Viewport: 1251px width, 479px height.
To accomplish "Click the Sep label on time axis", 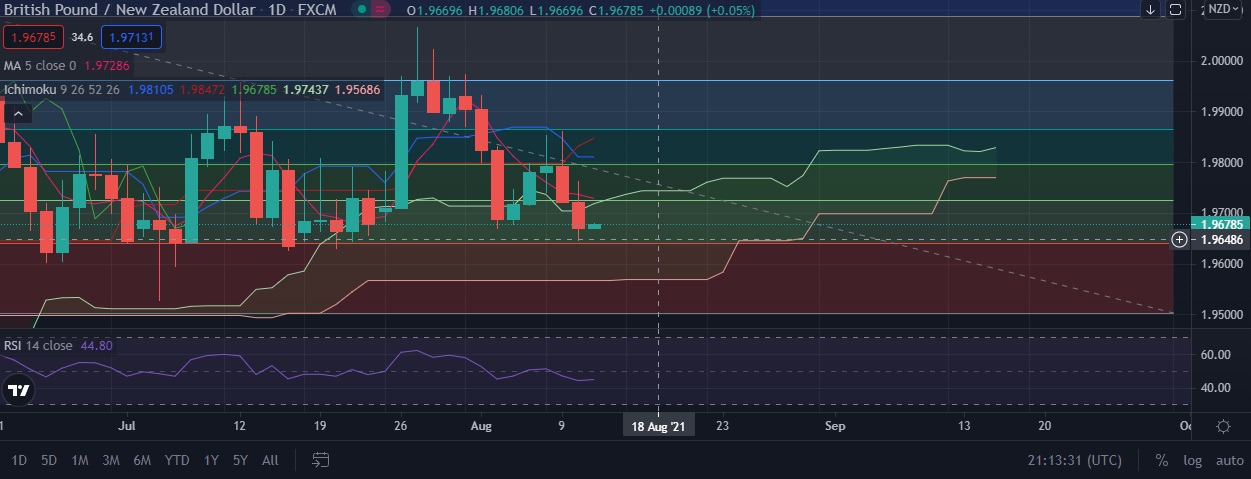I will (x=836, y=426).
